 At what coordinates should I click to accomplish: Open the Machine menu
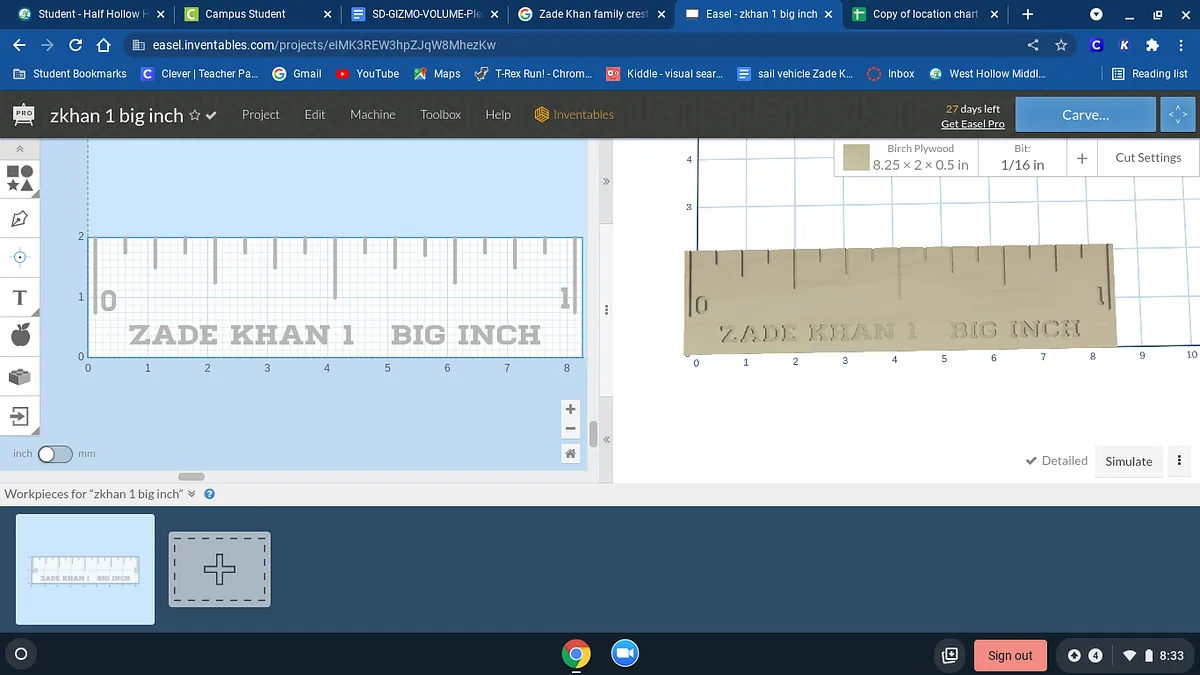point(372,115)
